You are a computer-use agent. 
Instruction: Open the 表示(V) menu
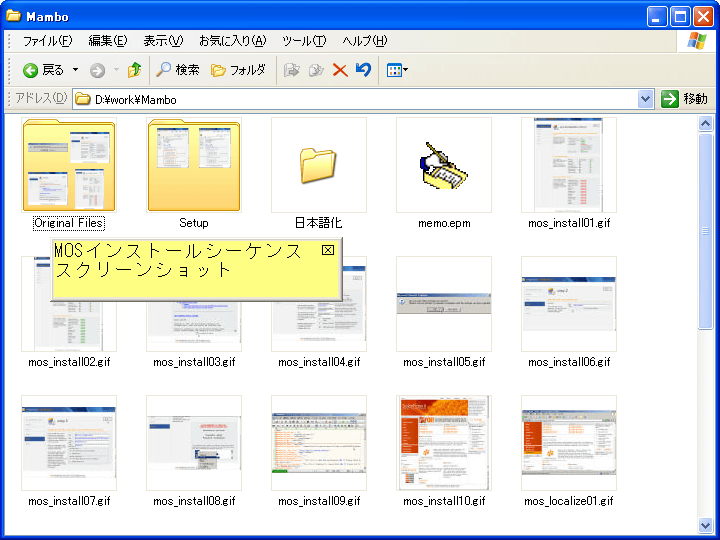click(x=163, y=41)
